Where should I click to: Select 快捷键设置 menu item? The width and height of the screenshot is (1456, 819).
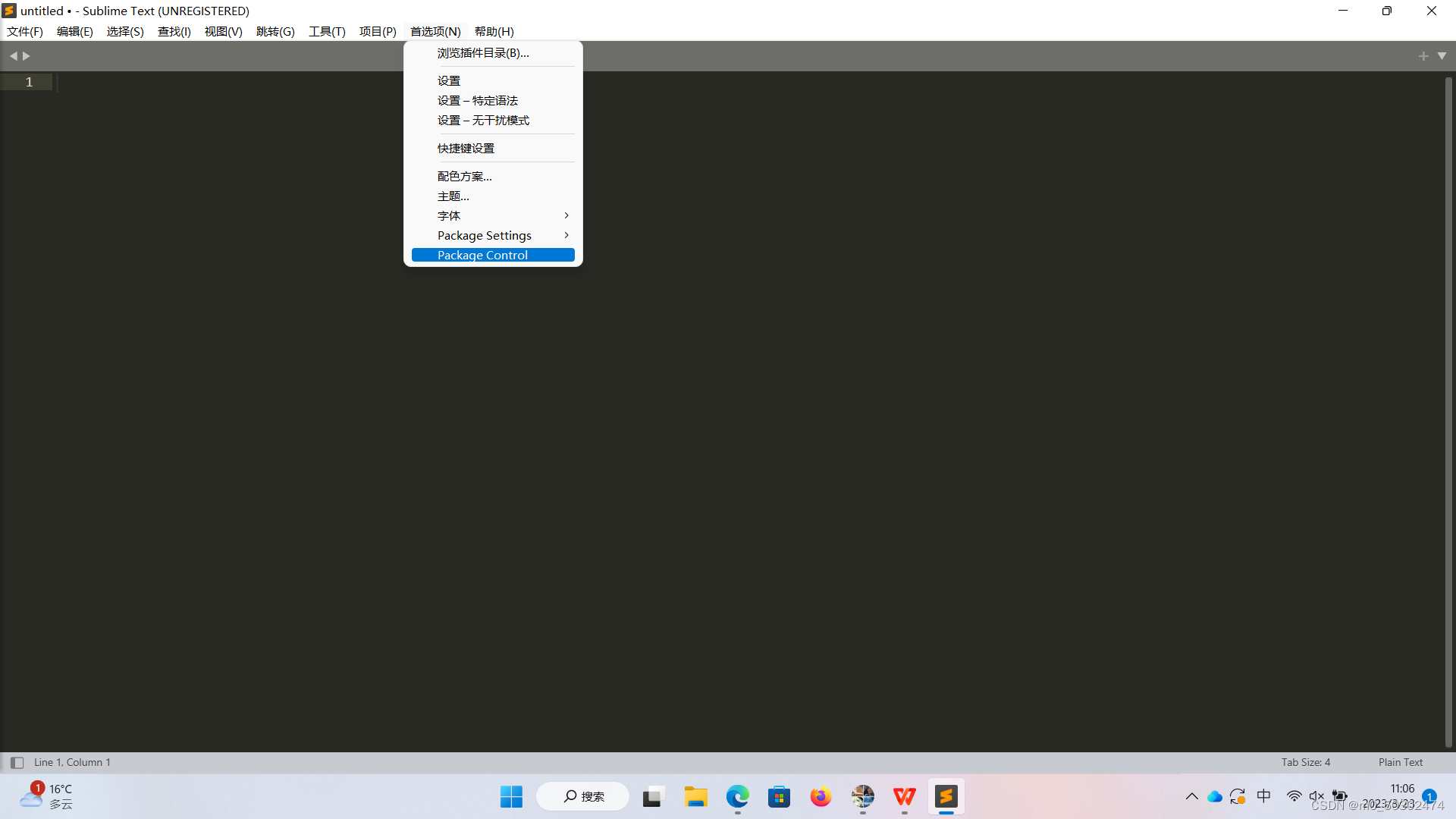coord(466,148)
